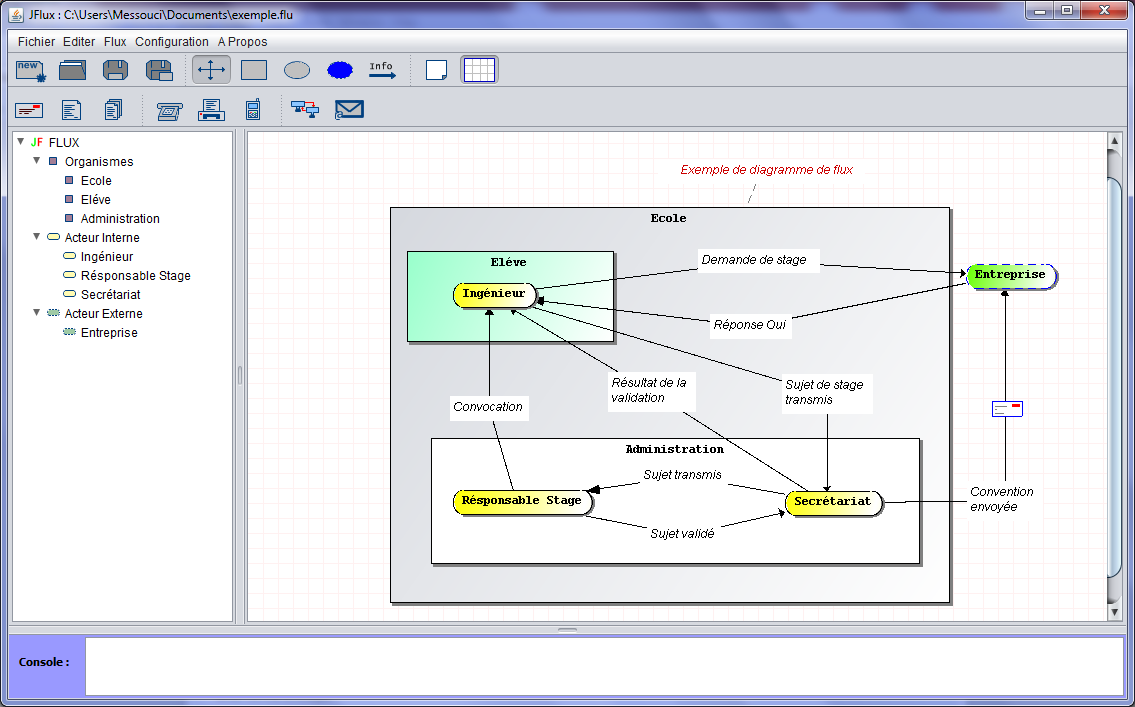Click the Acteur Interne tree label

point(102,237)
